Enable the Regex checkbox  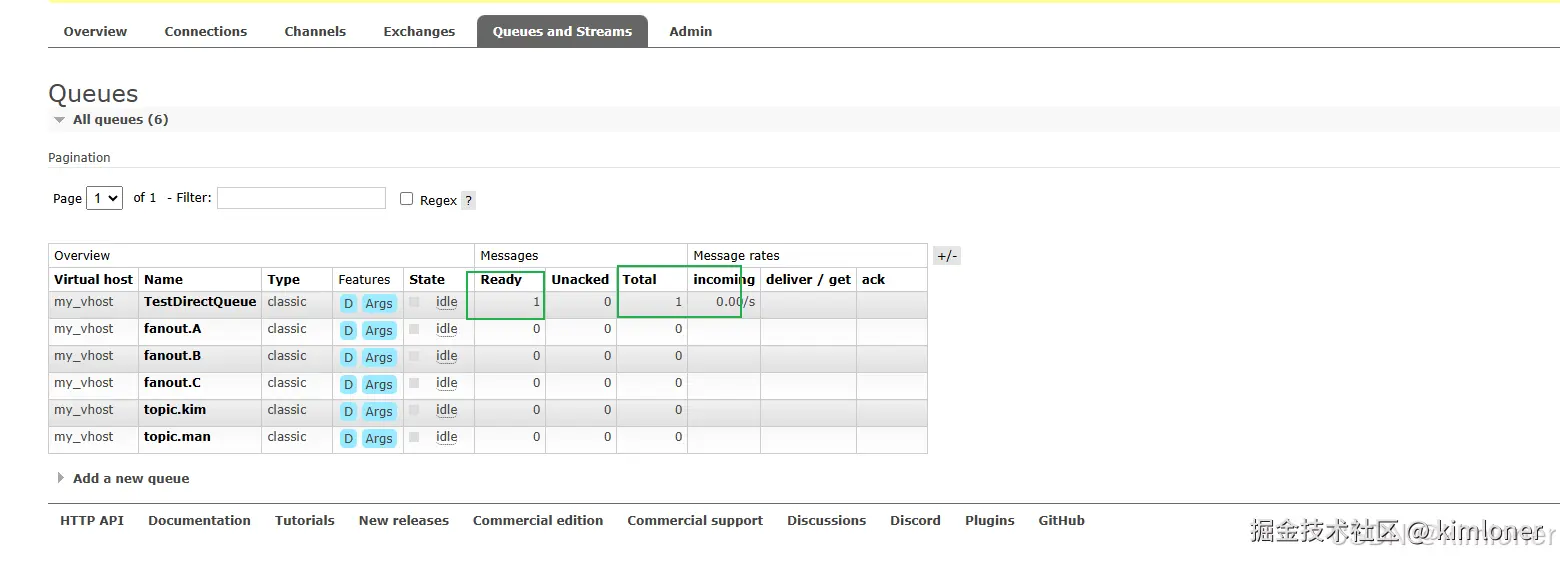click(406, 198)
